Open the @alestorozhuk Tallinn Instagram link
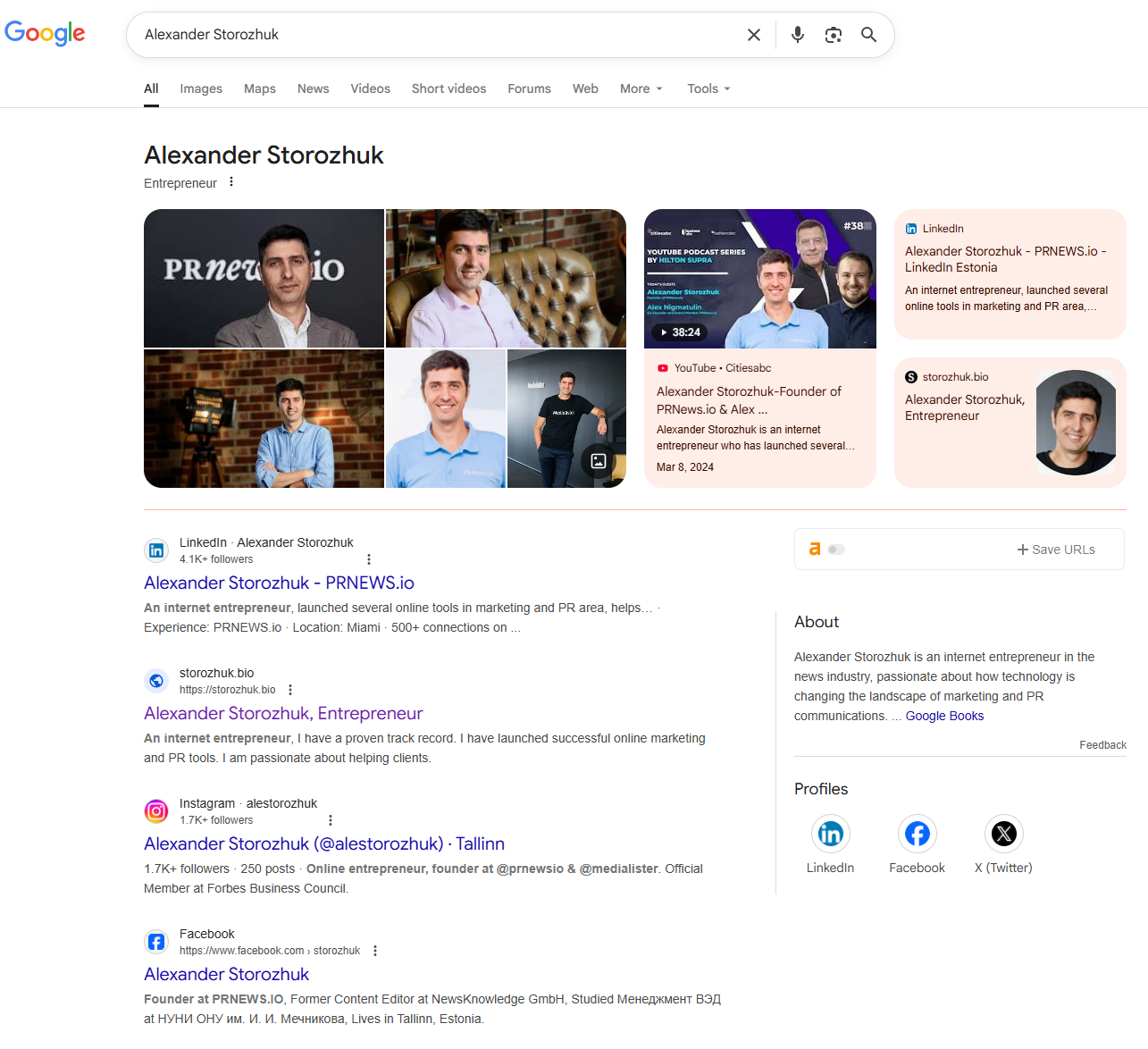Image resolution: width=1148 pixels, height=1049 pixels. coord(324,843)
